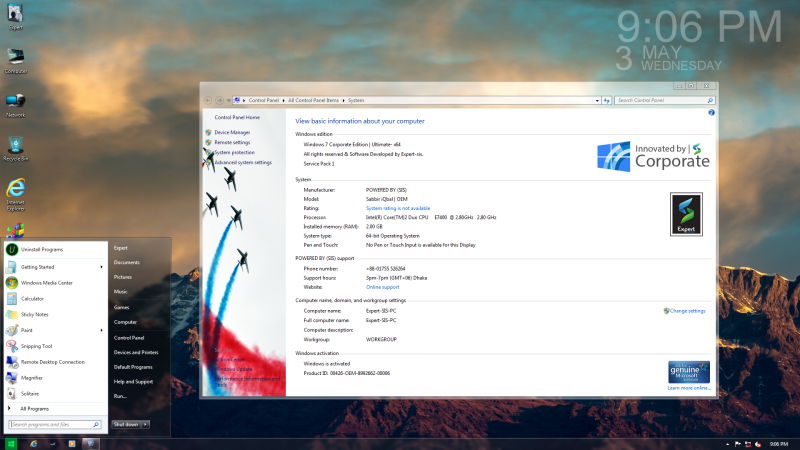The height and width of the screenshot is (450, 800).
Task: Open Remote settings link
Action: pyautogui.click(x=232, y=142)
